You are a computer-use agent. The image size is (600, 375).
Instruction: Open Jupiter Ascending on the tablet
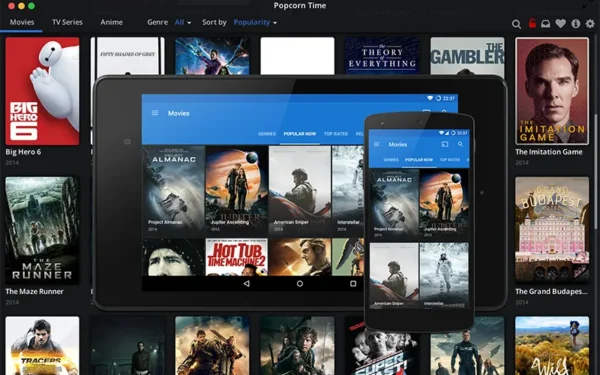pos(236,190)
